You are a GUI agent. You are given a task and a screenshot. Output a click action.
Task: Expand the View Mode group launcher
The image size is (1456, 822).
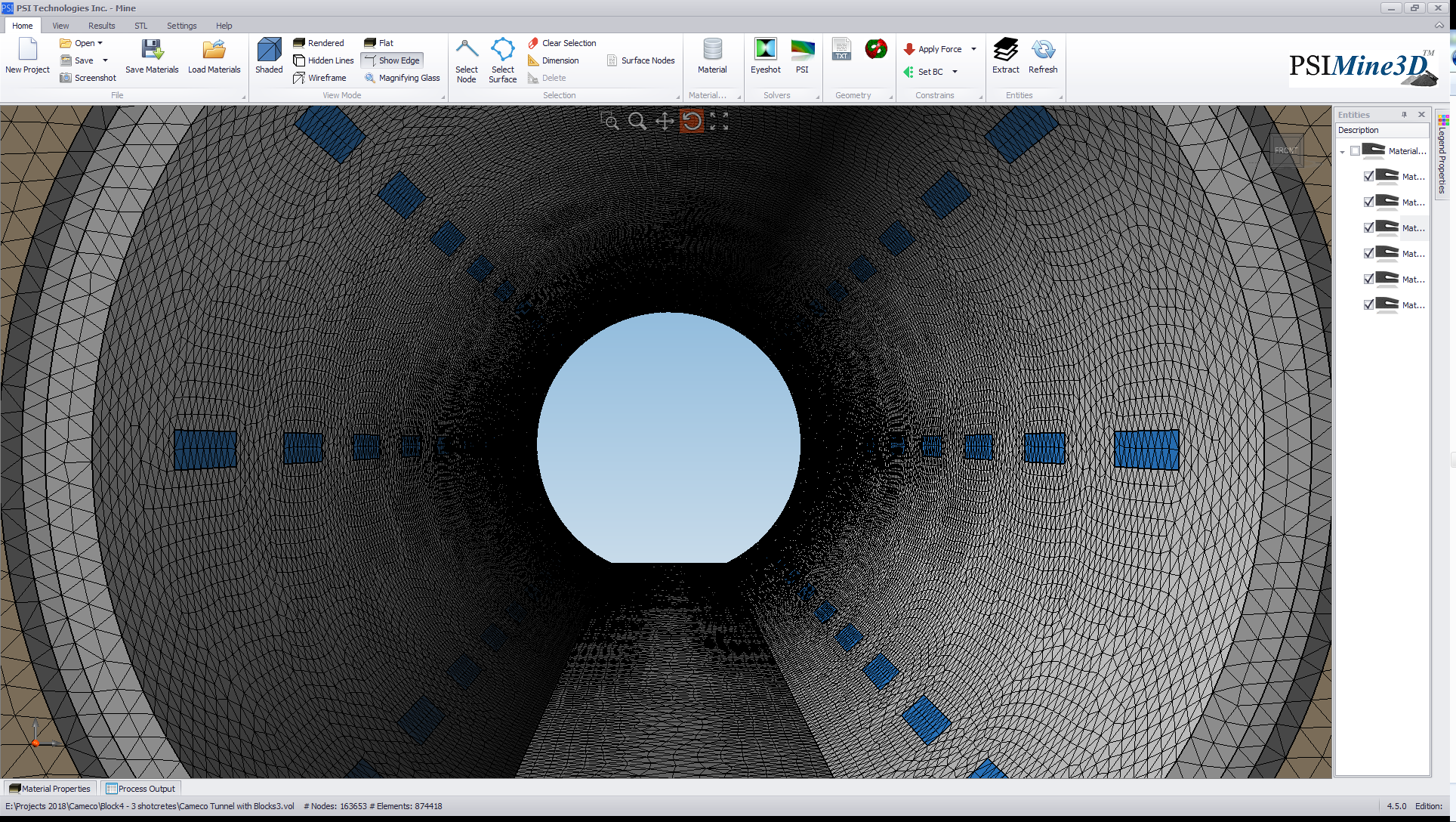443,97
